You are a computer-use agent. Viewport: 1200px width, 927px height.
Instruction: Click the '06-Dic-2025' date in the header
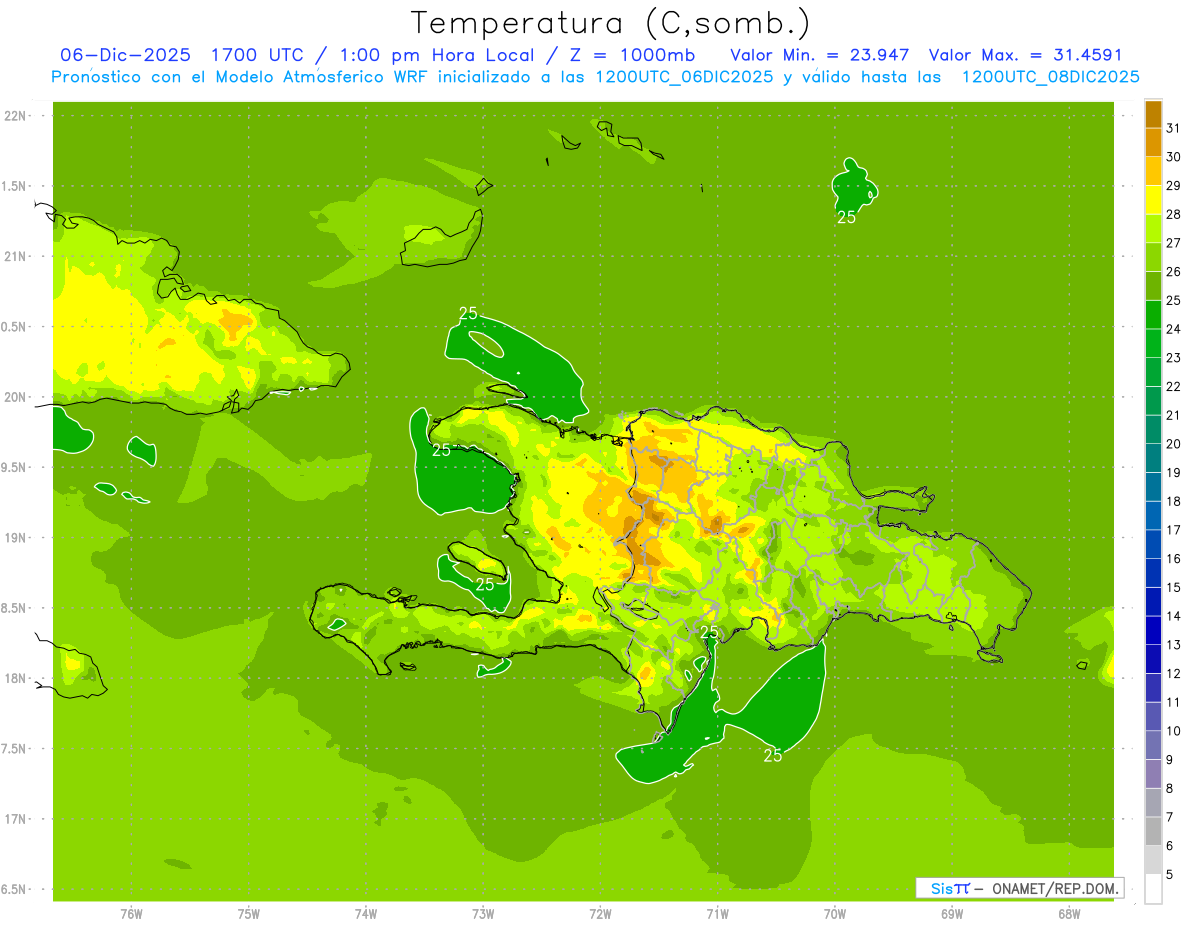point(125,55)
